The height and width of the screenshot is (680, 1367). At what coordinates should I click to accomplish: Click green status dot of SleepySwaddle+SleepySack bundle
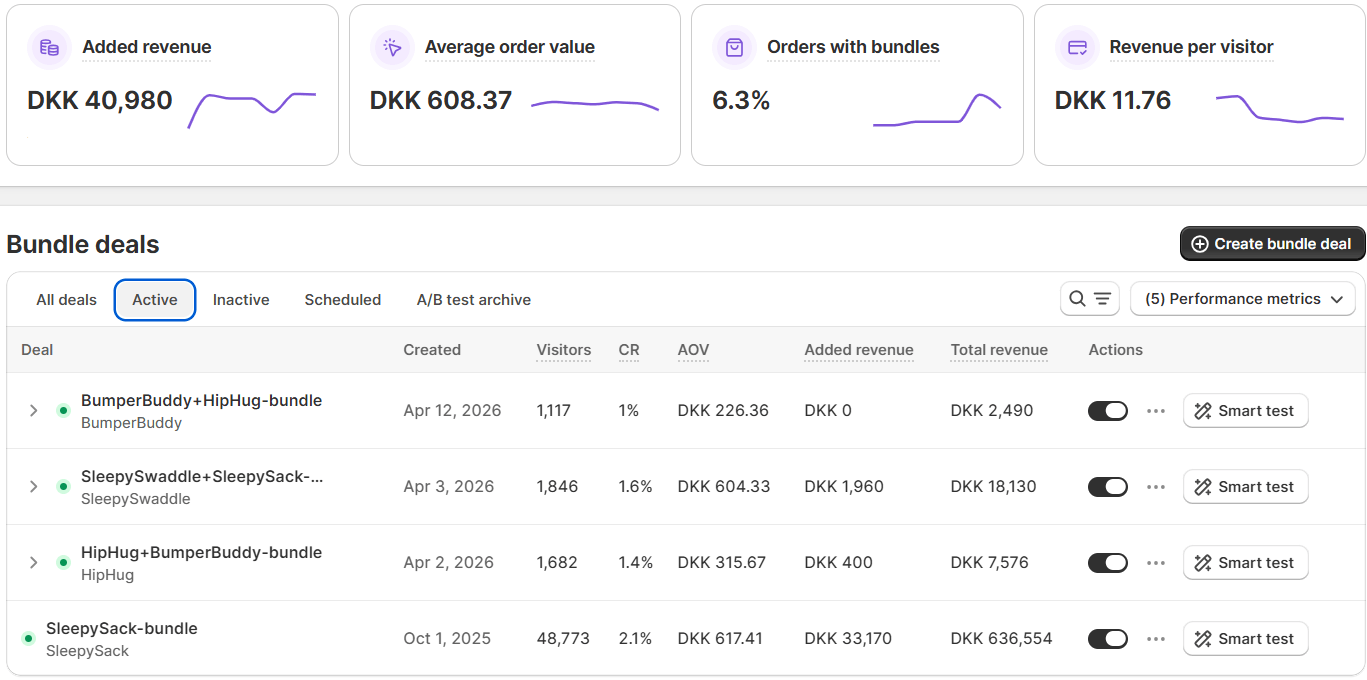63,487
